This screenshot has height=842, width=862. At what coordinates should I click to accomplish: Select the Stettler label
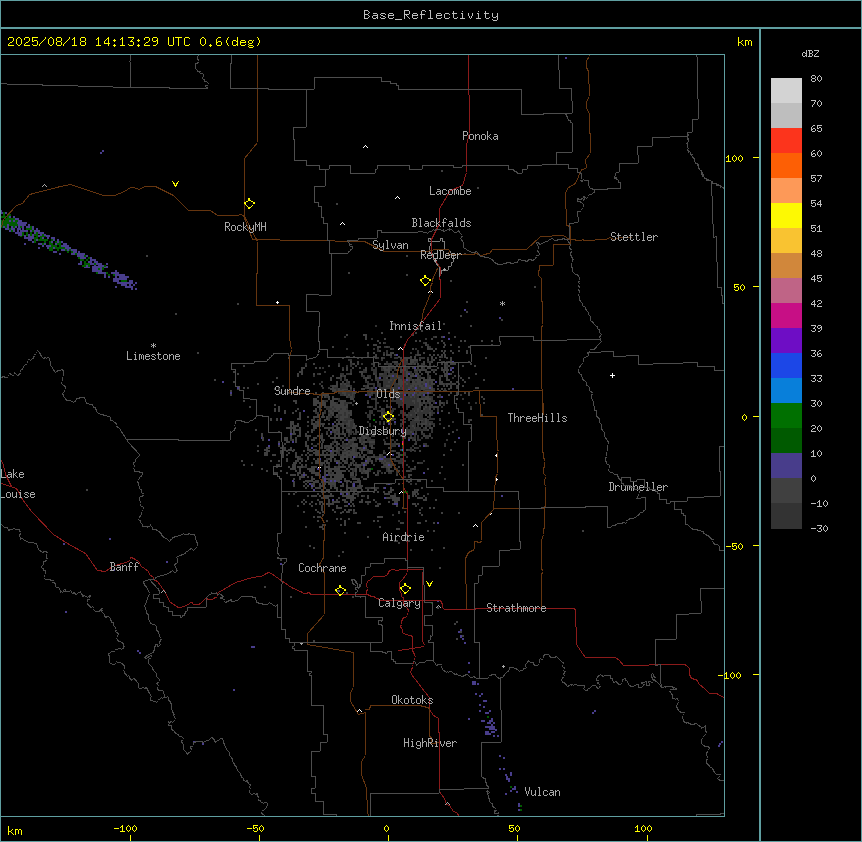point(634,237)
